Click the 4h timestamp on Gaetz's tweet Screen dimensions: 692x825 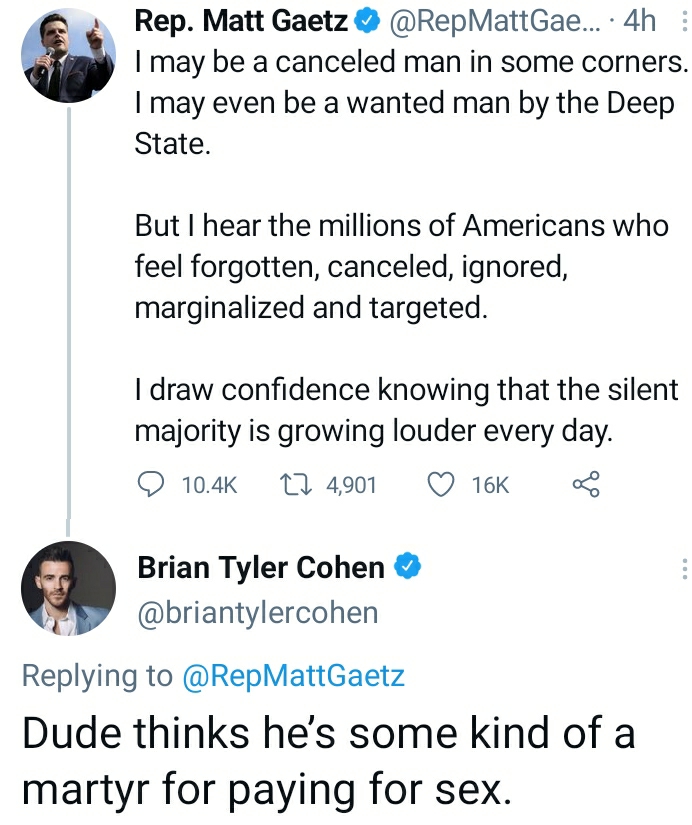coord(638,19)
